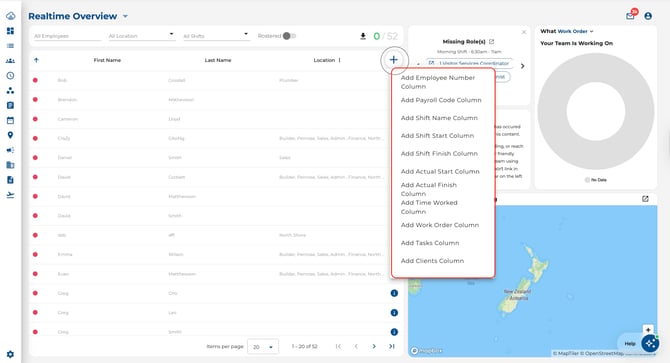Click info icon in Greg Cho row
Image resolution: width=670 pixels, height=363 pixels.
coord(394,293)
